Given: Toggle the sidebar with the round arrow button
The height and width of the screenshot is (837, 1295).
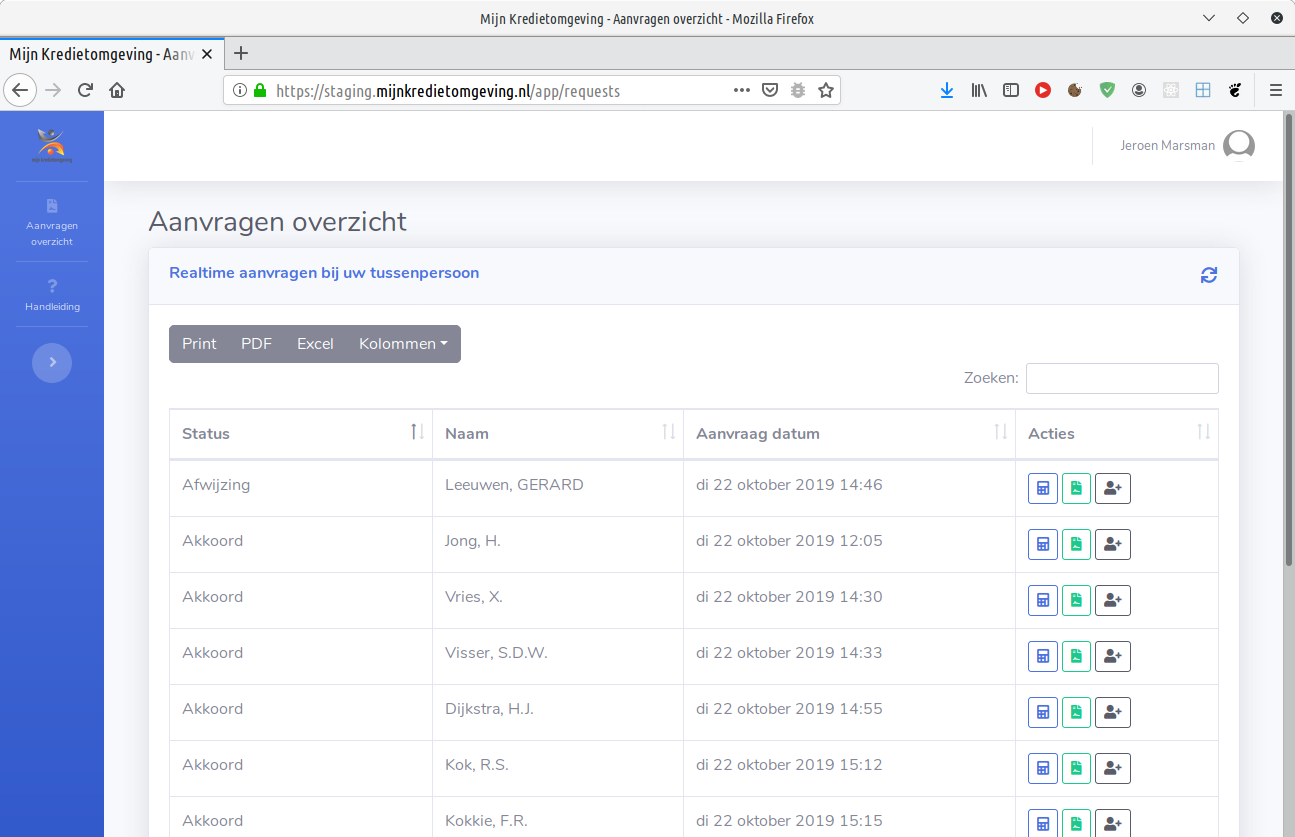Looking at the screenshot, I should click(x=52, y=363).
